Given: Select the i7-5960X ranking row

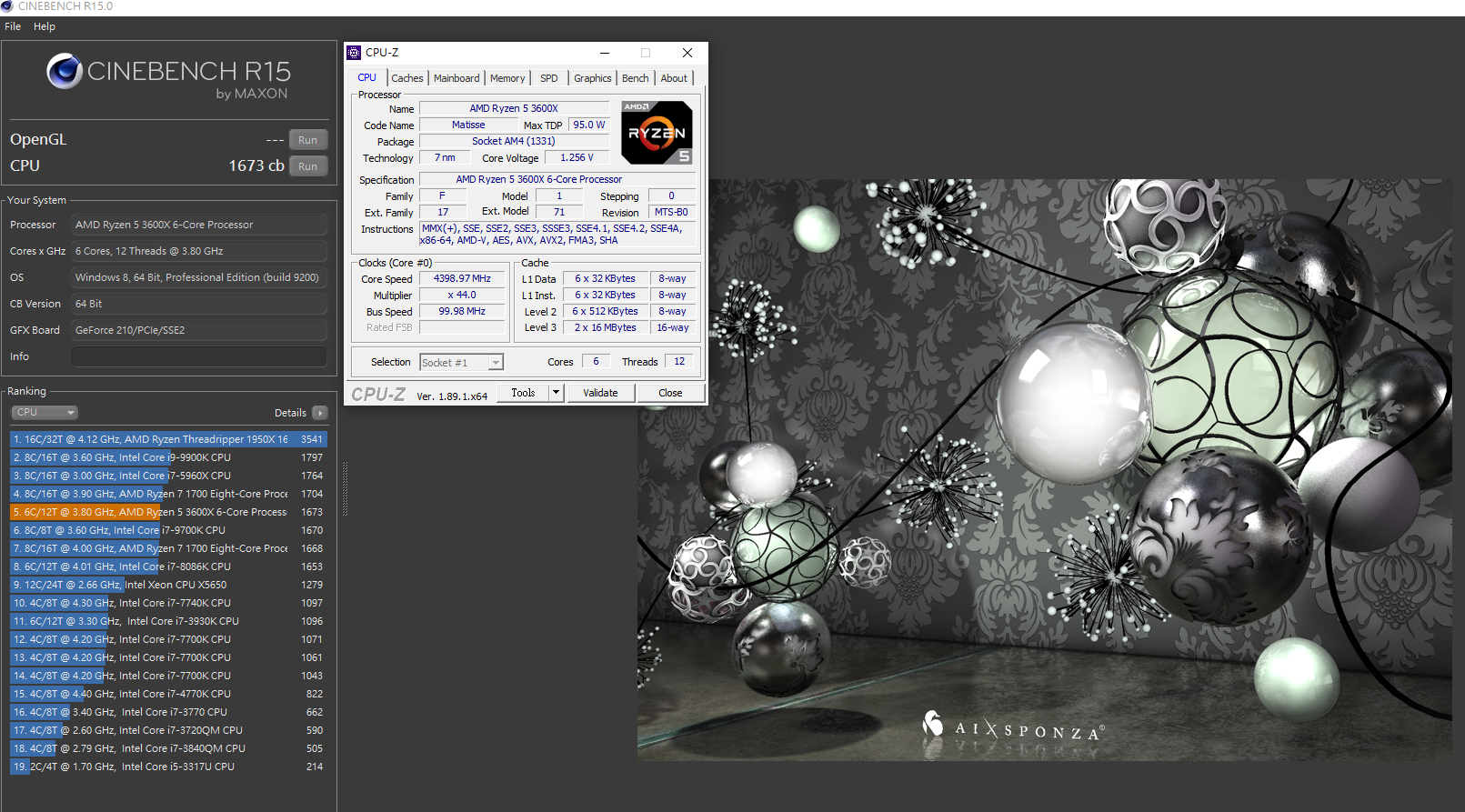Looking at the screenshot, I should (168, 476).
